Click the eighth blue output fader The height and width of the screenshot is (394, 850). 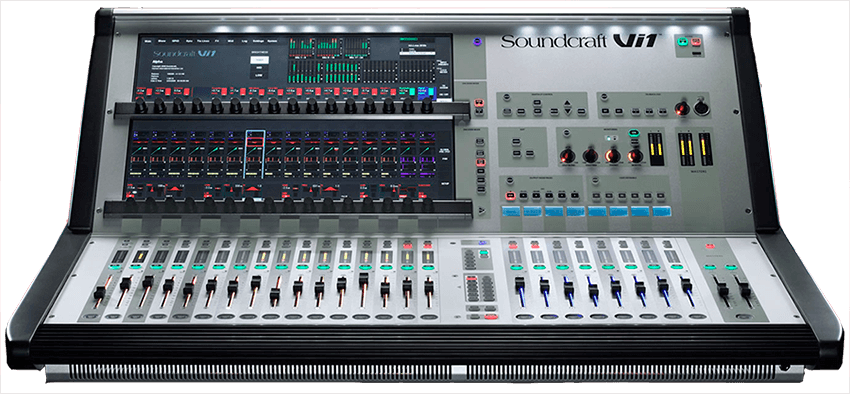pos(686,285)
